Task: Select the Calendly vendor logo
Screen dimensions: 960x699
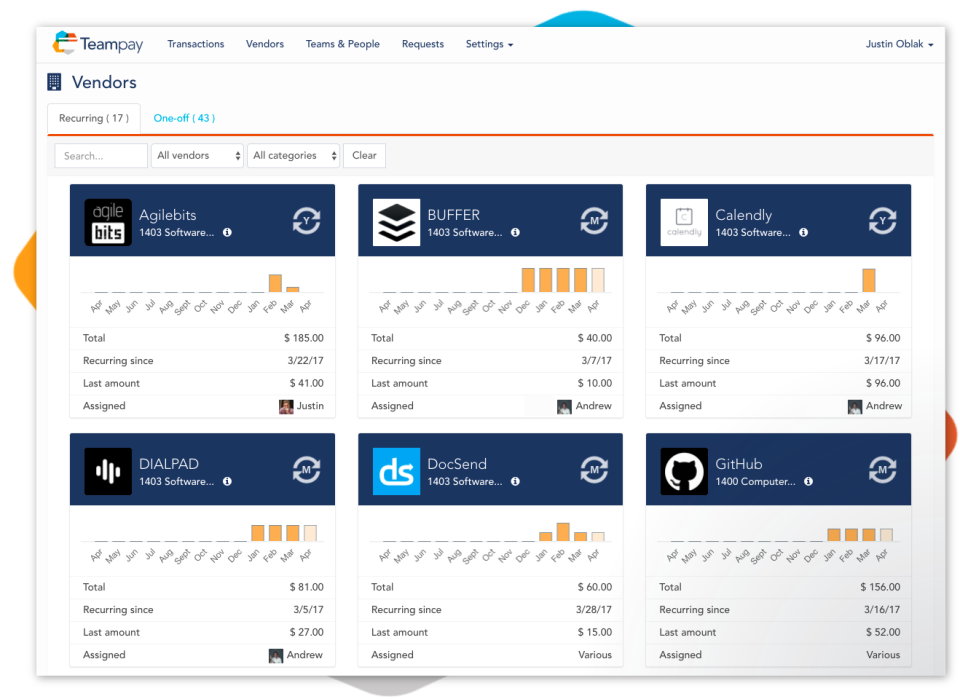Action: tap(683, 220)
